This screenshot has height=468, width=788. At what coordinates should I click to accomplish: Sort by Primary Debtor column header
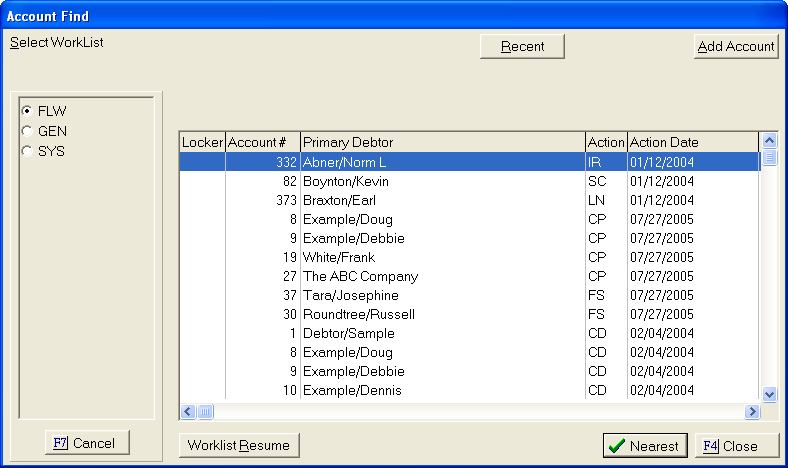click(x=442, y=142)
